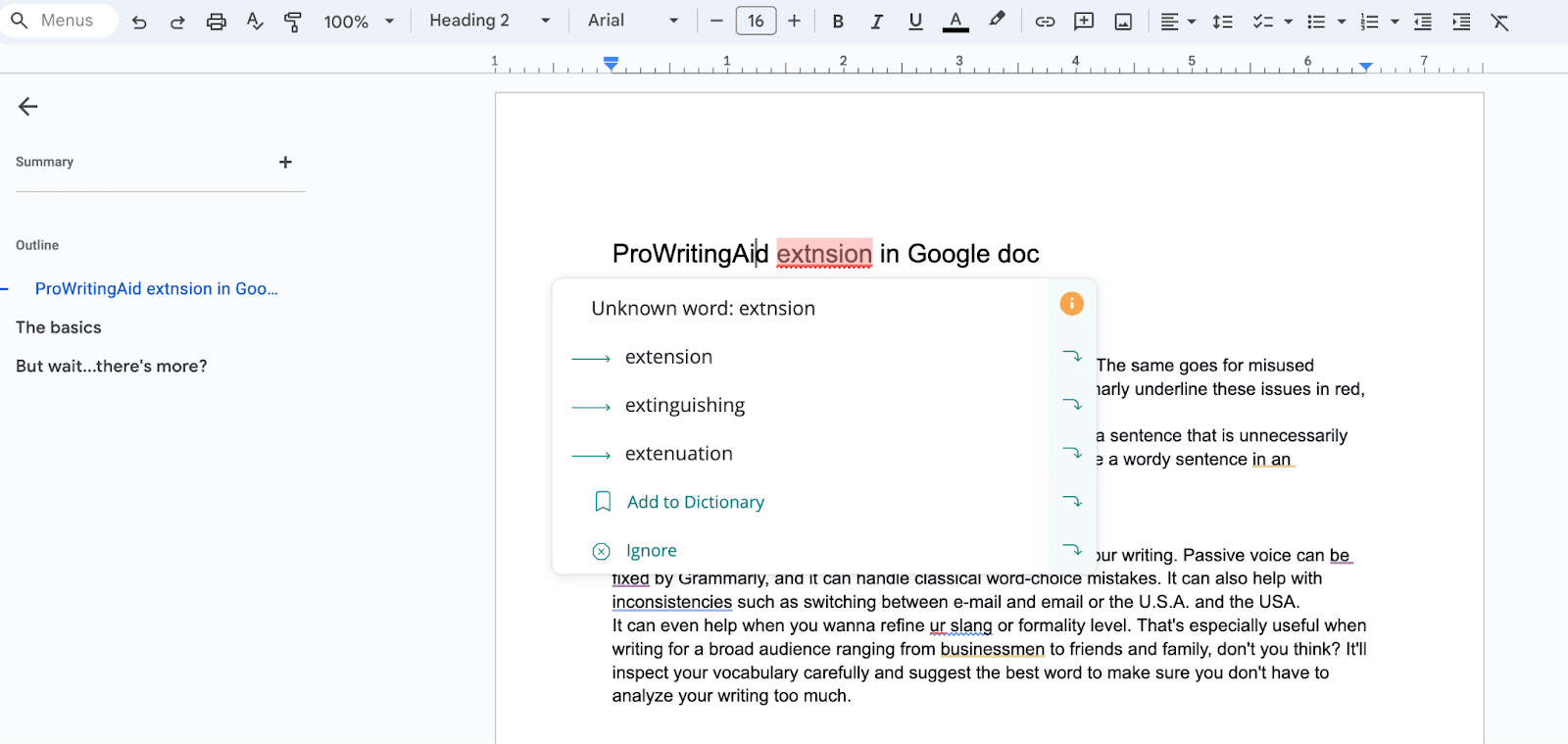Undo the last action
This screenshot has width=1568, height=744.
[x=139, y=22]
